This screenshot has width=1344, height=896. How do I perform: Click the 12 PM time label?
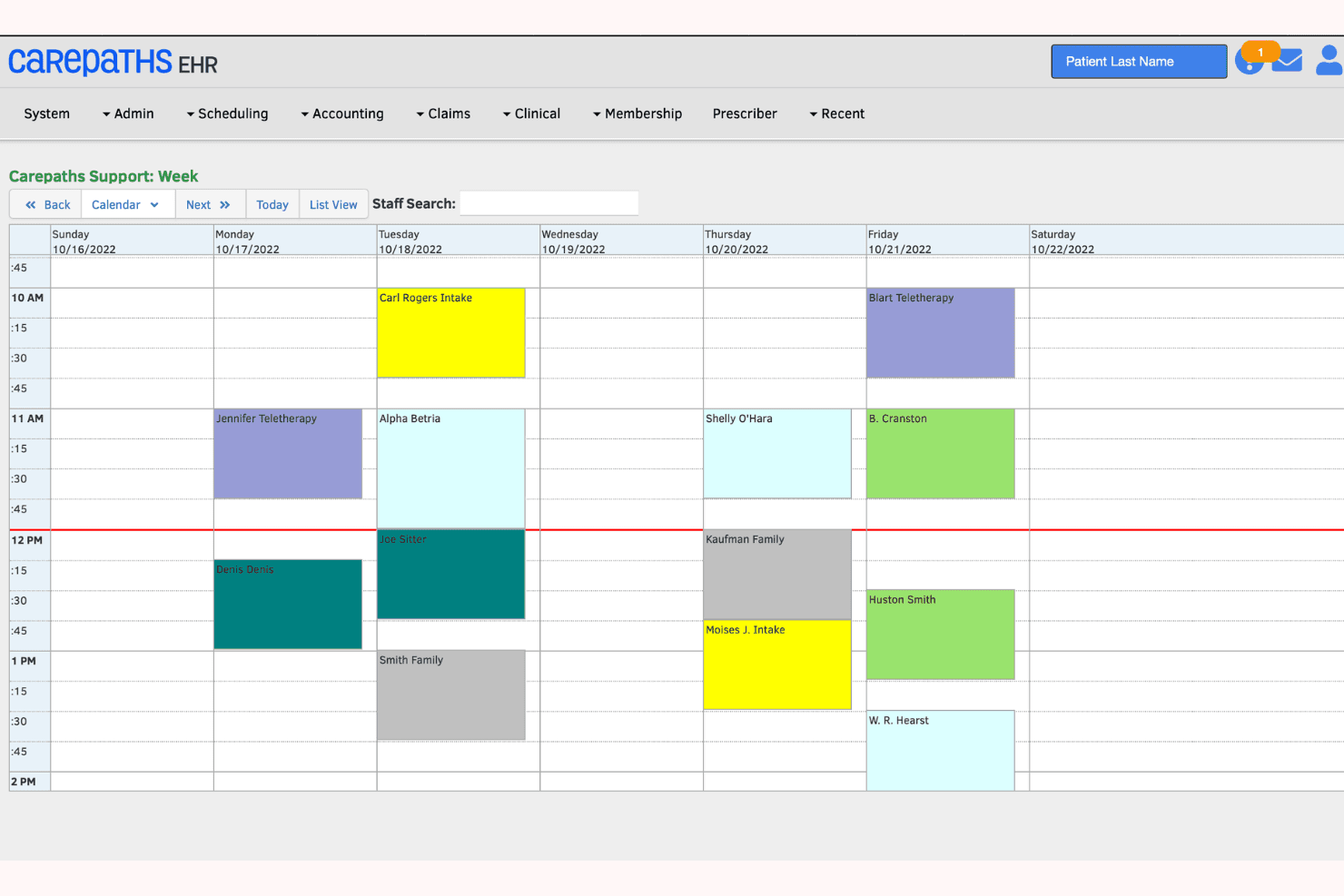(x=27, y=540)
